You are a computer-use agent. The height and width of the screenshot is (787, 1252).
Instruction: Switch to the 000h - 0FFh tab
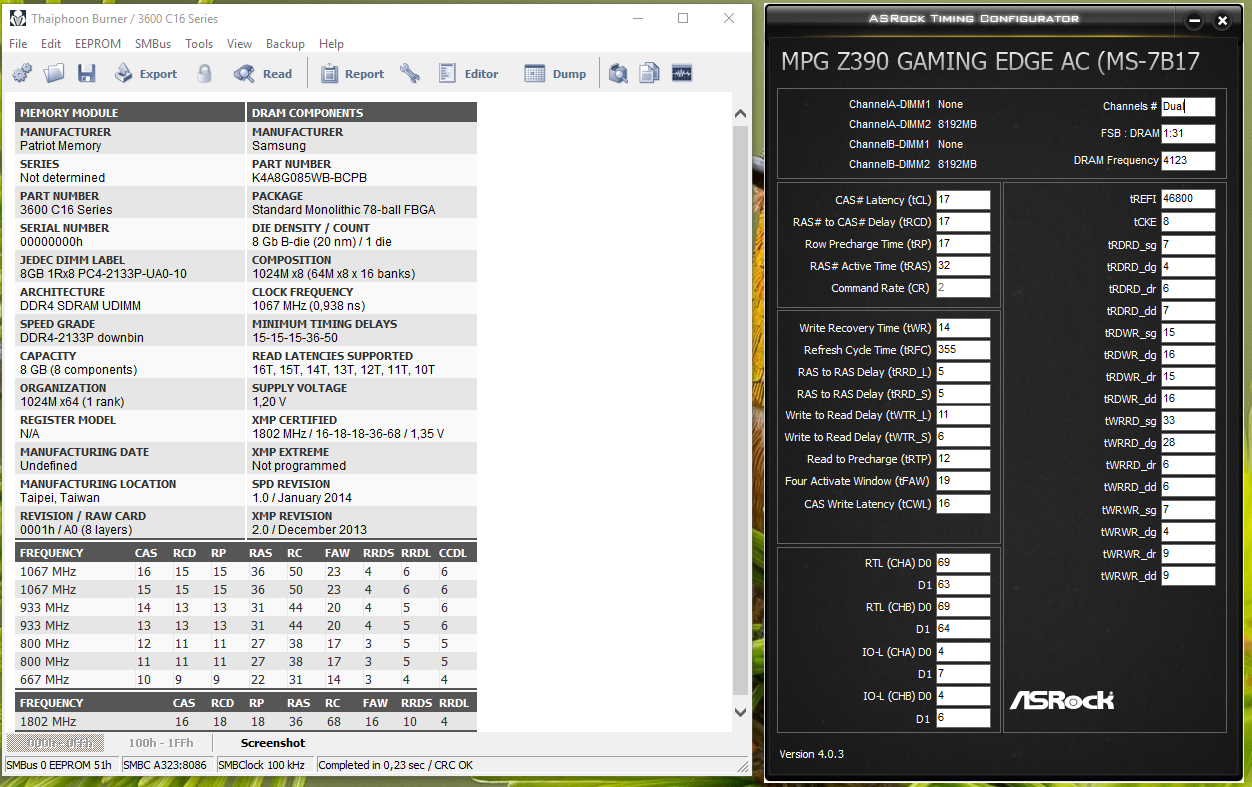55,743
